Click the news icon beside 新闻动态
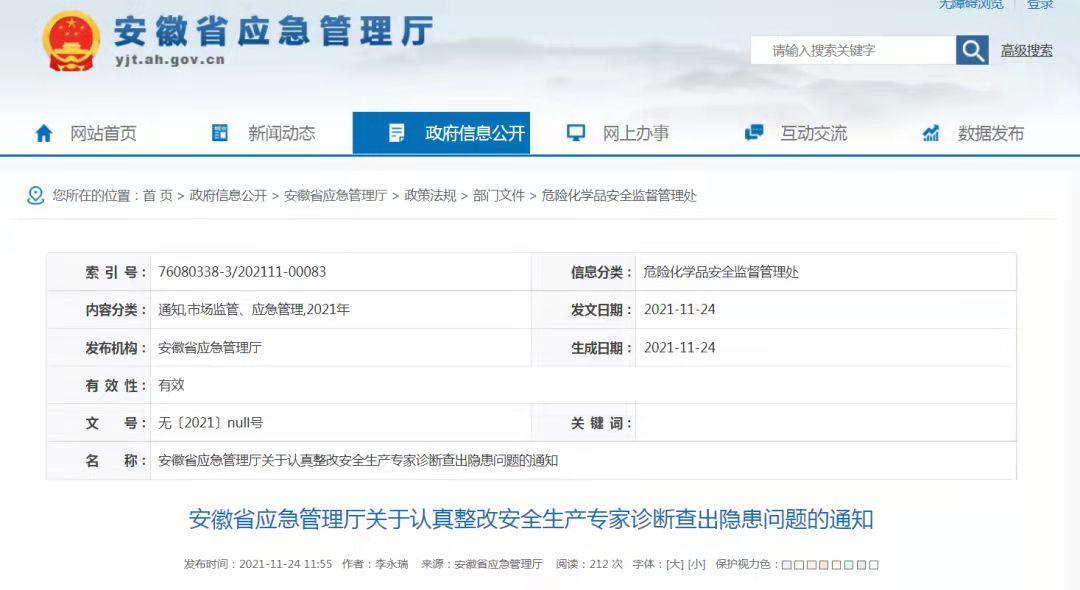Viewport: 1080px width, 590px height. pyautogui.click(x=220, y=133)
